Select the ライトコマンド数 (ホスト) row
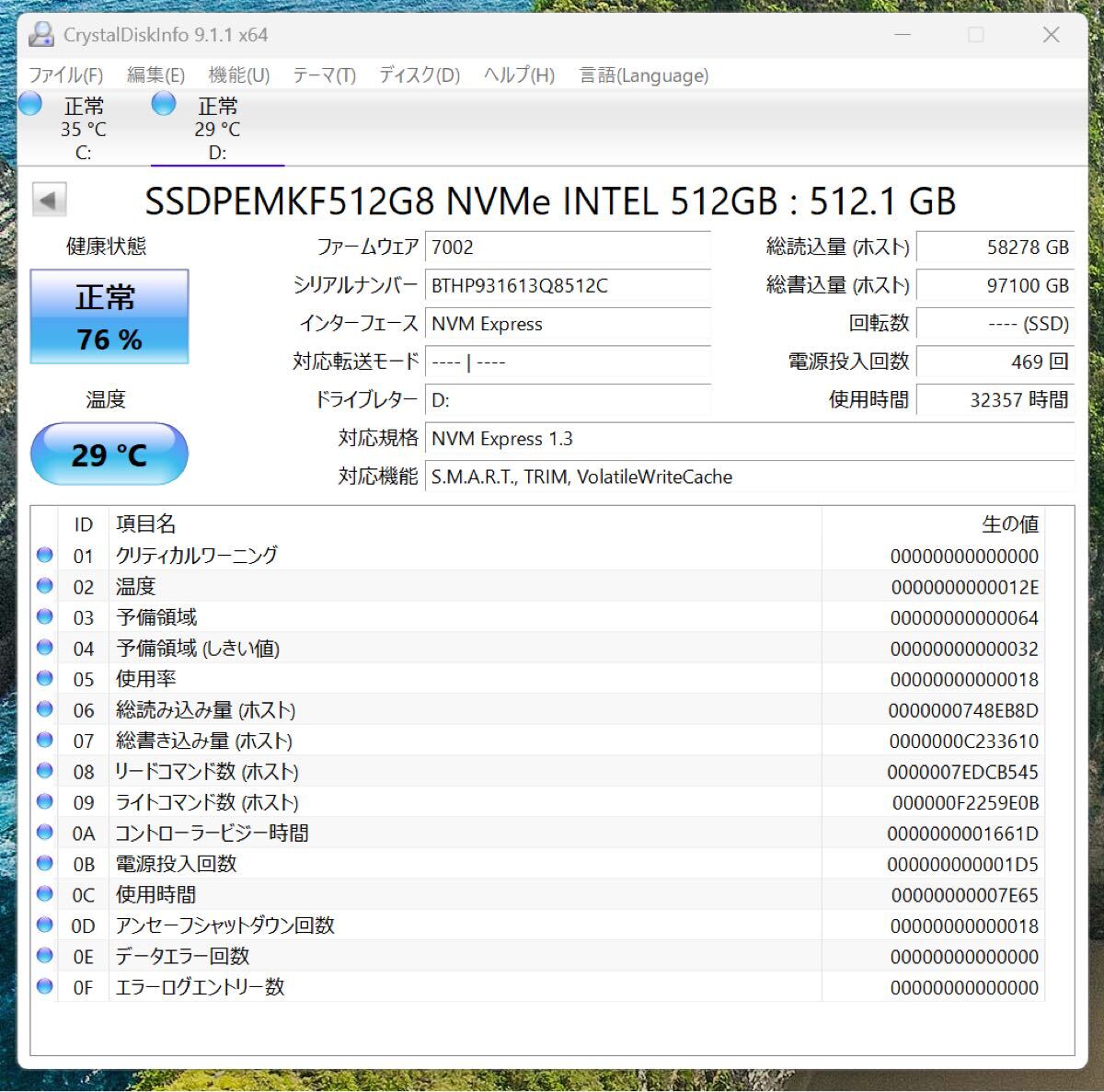This screenshot has width=1104, height=1092. pyautogui.click(x=538, y=802)
